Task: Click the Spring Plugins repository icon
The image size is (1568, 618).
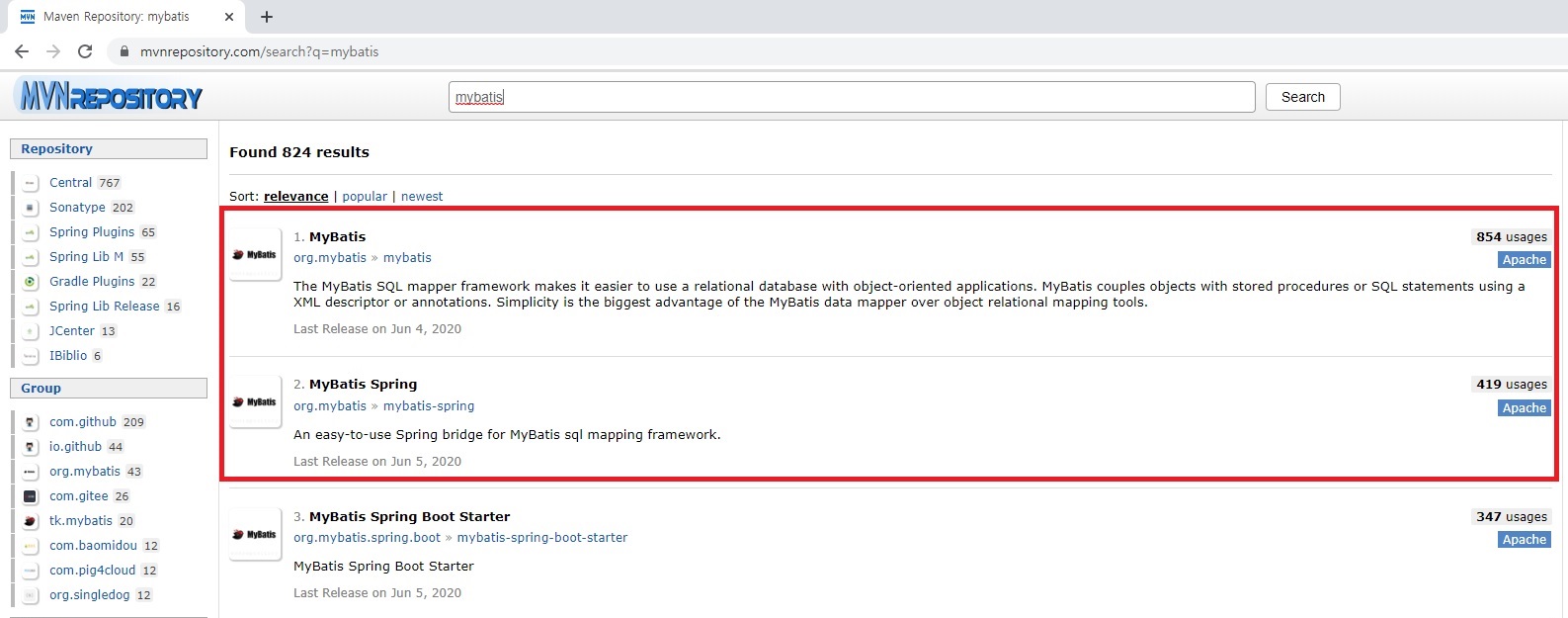Action: [31, 232]
